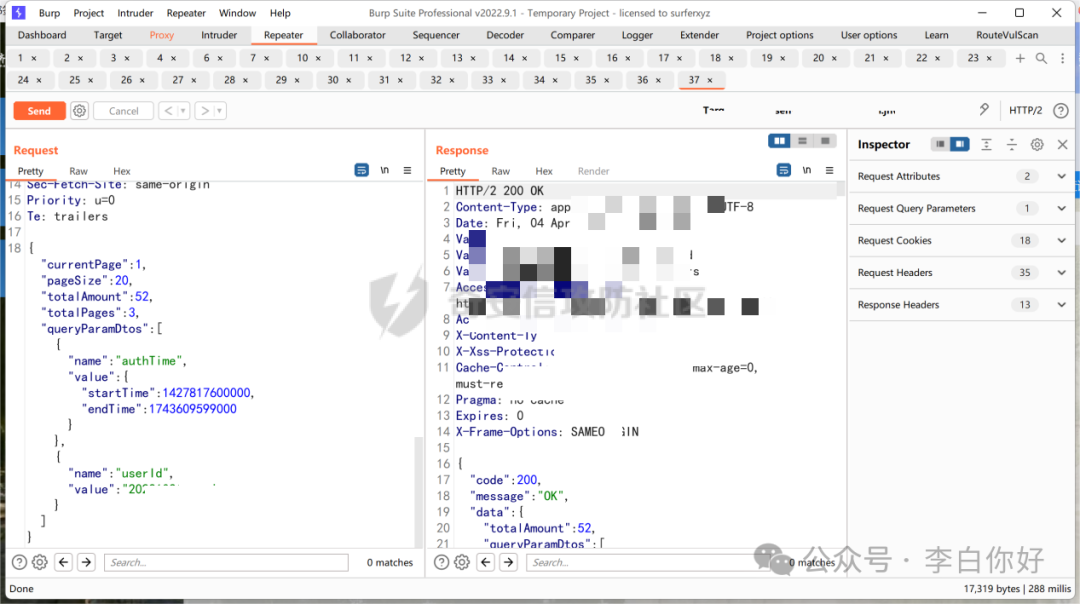
Task: Open the Burp menu
Action: click(x=50, y=13)
